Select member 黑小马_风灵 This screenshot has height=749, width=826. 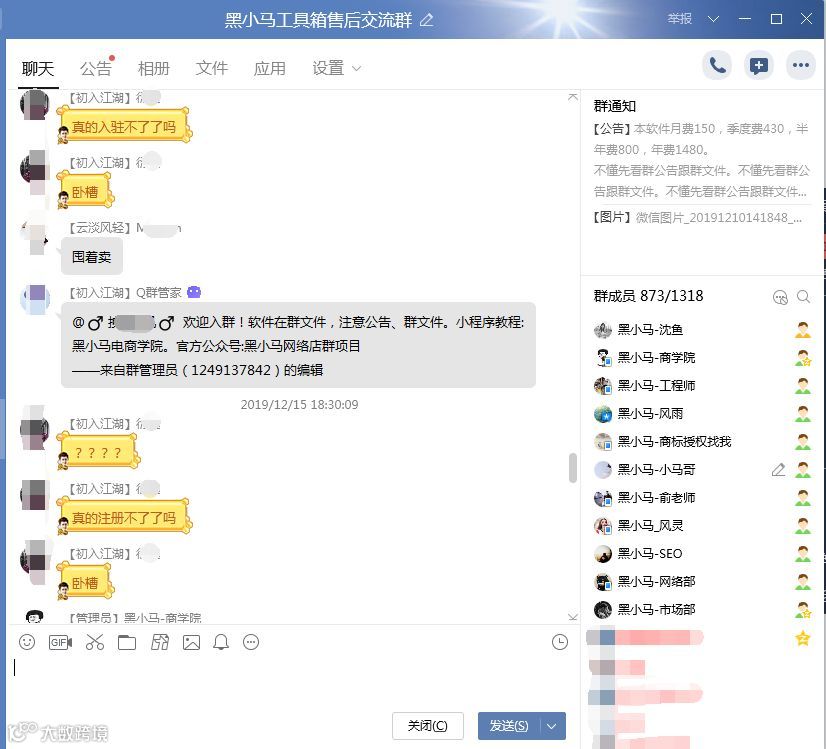(x=701, y=526)
